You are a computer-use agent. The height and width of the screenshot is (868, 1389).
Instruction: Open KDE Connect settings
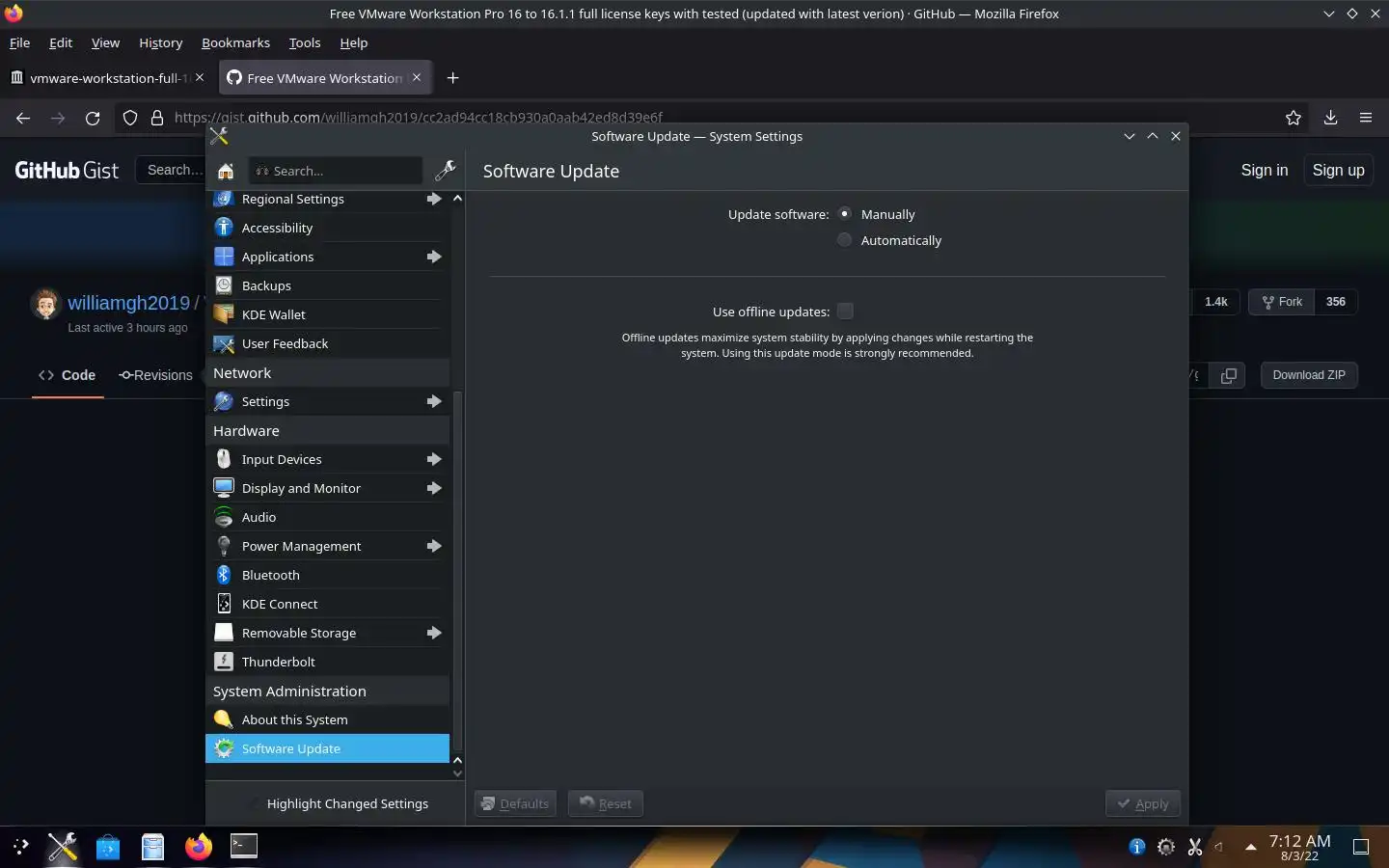[x=327, y=604]
